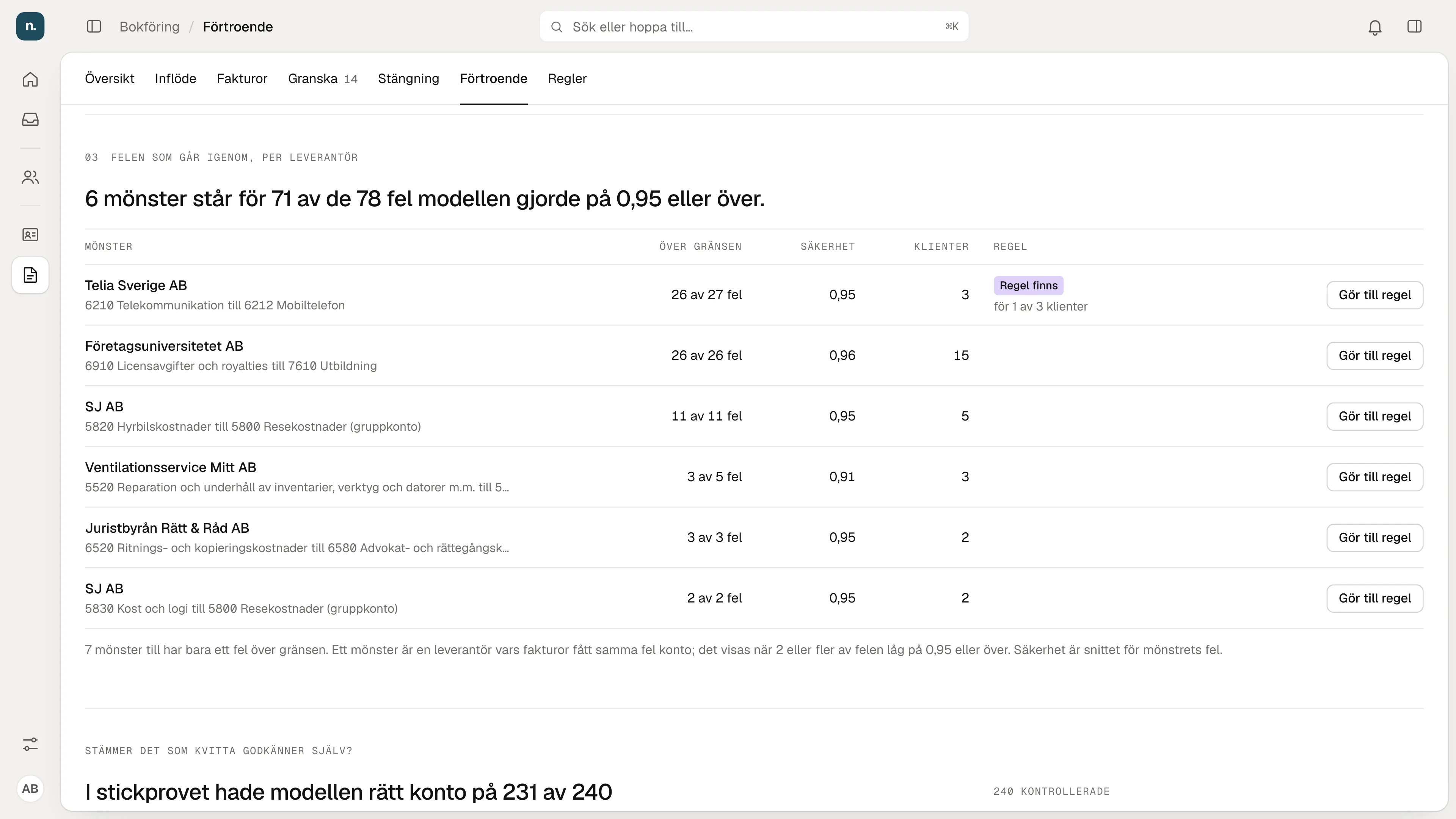This screenshot has width=1456, height=819.
Task: Click Gör till regel for Juristbyrån Rätt & Råd AB
Action: click(x=1374, y=538)
